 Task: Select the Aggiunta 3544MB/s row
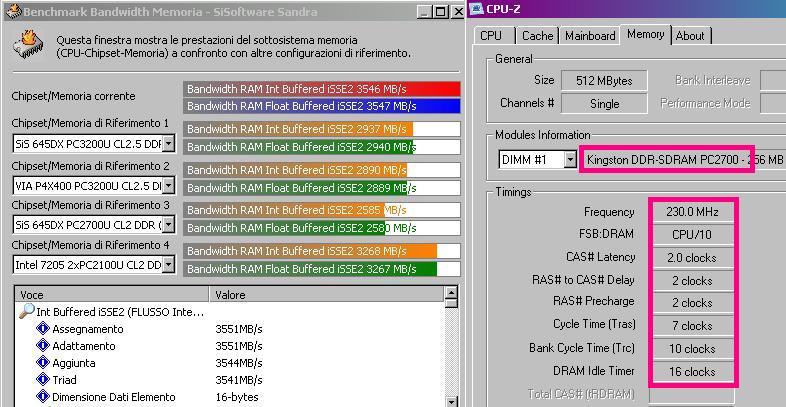[230, 363]
